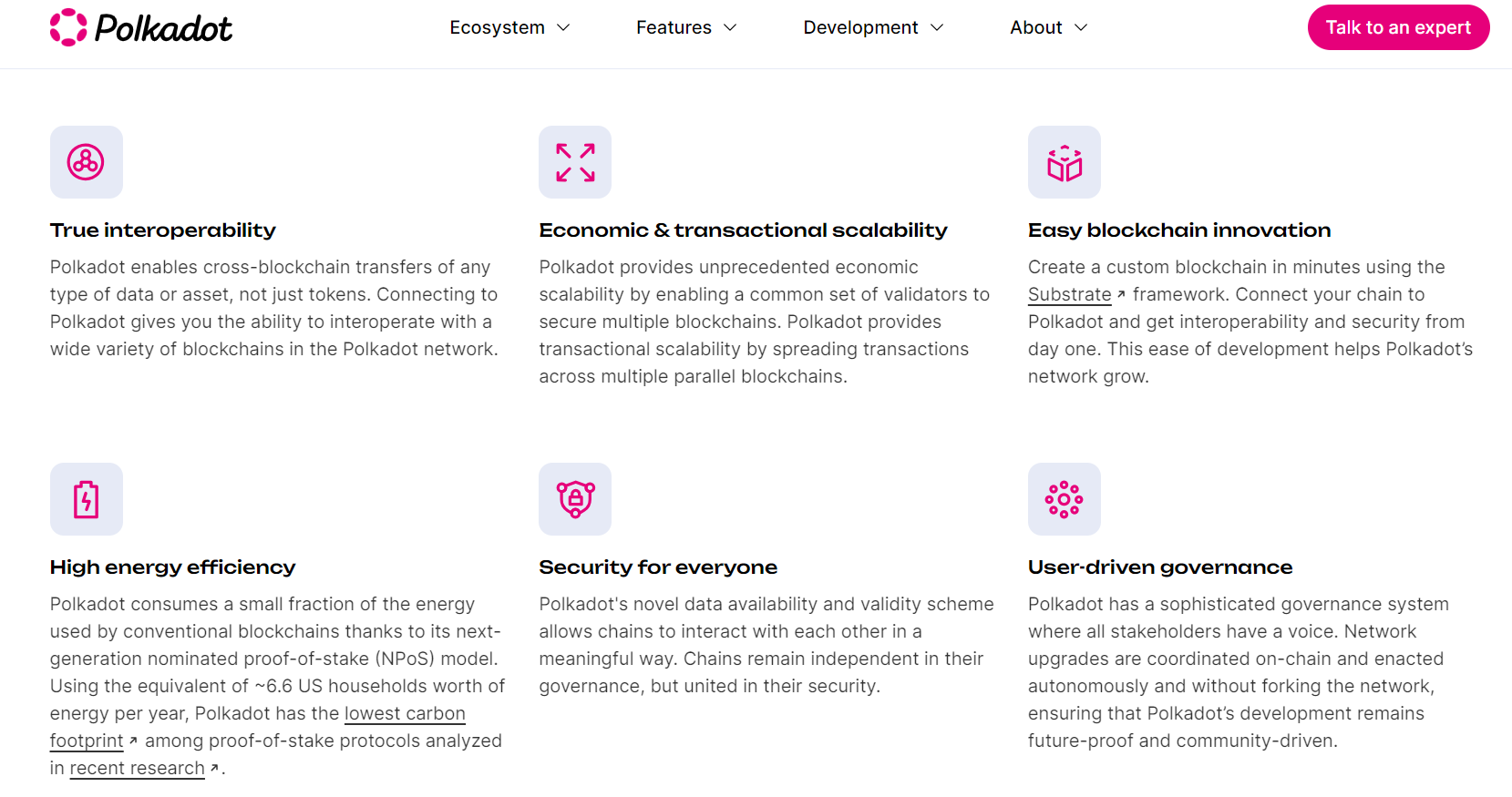
Task: Open the lowest carbon footprint link
Action: coord(405,713)
